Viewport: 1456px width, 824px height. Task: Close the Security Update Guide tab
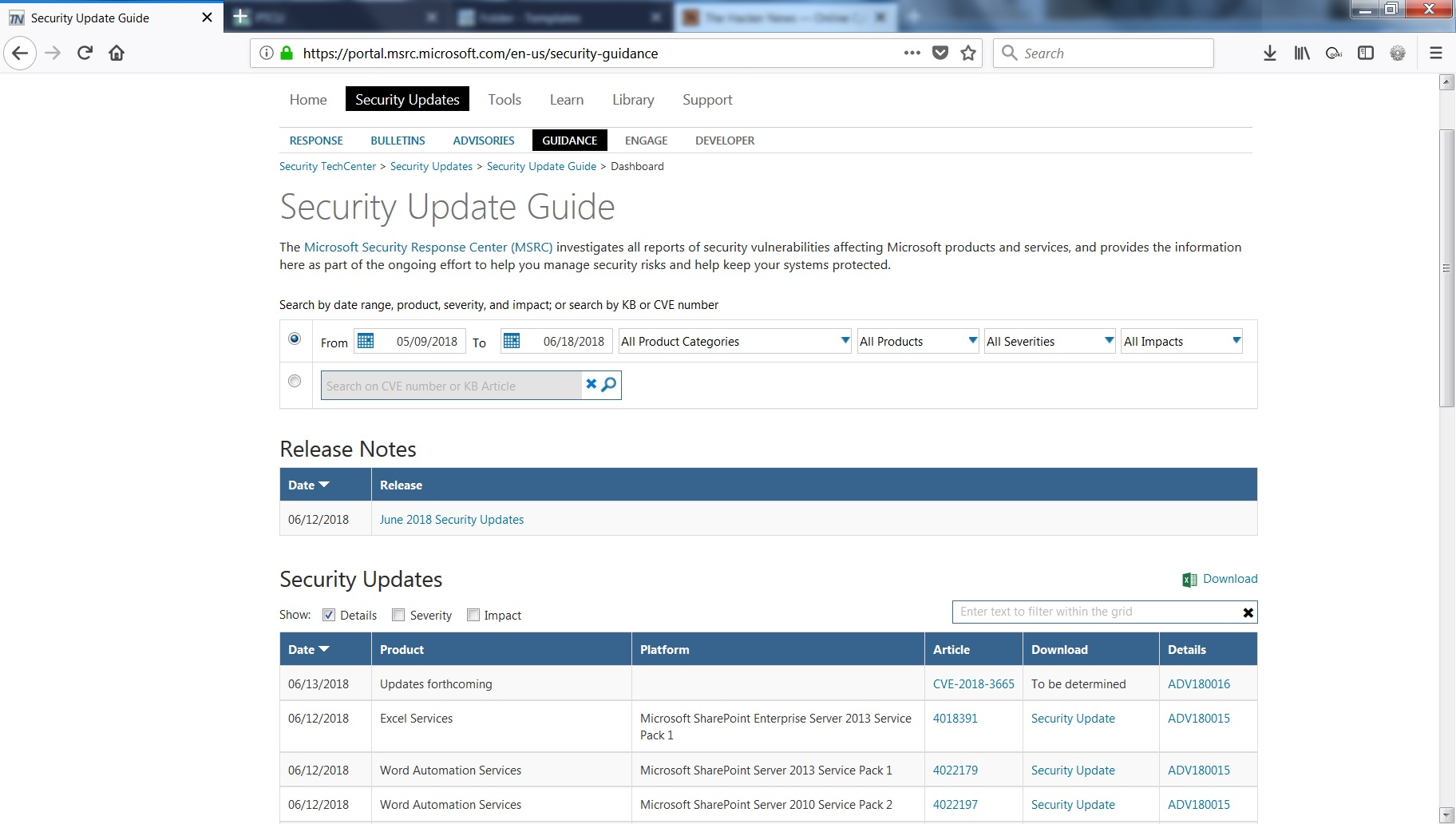pos(207,18)
